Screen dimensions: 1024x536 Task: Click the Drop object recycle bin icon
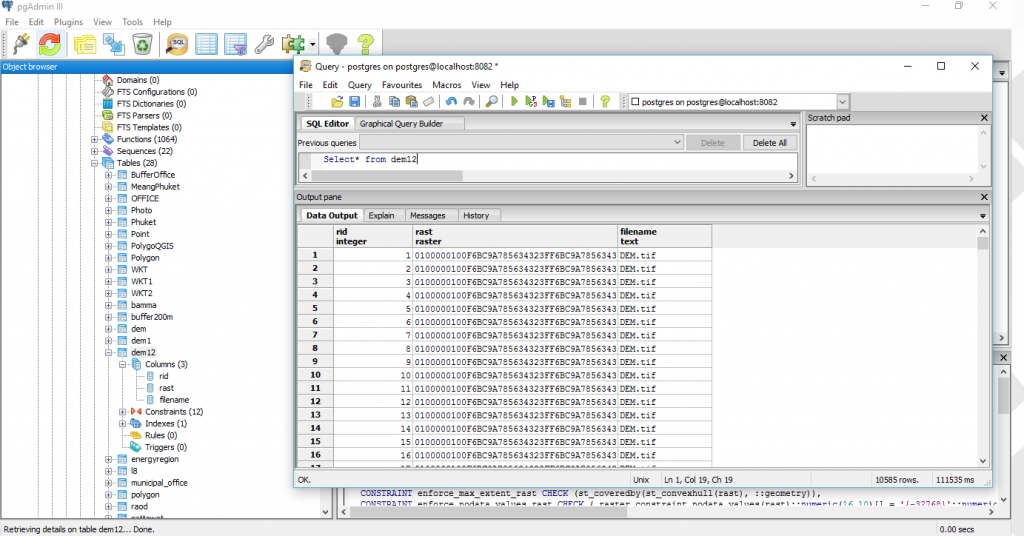point(143,43)
